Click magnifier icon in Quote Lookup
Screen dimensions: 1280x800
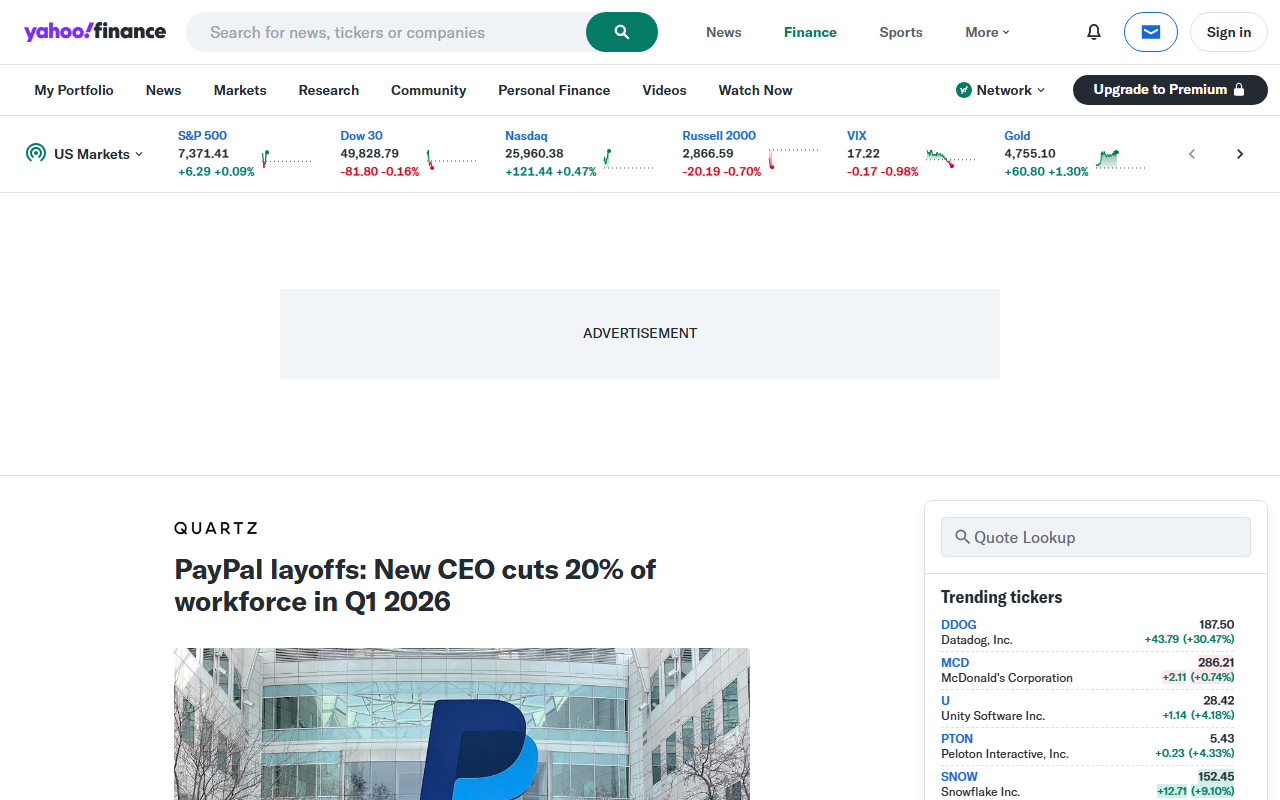(x=962, y=537)
